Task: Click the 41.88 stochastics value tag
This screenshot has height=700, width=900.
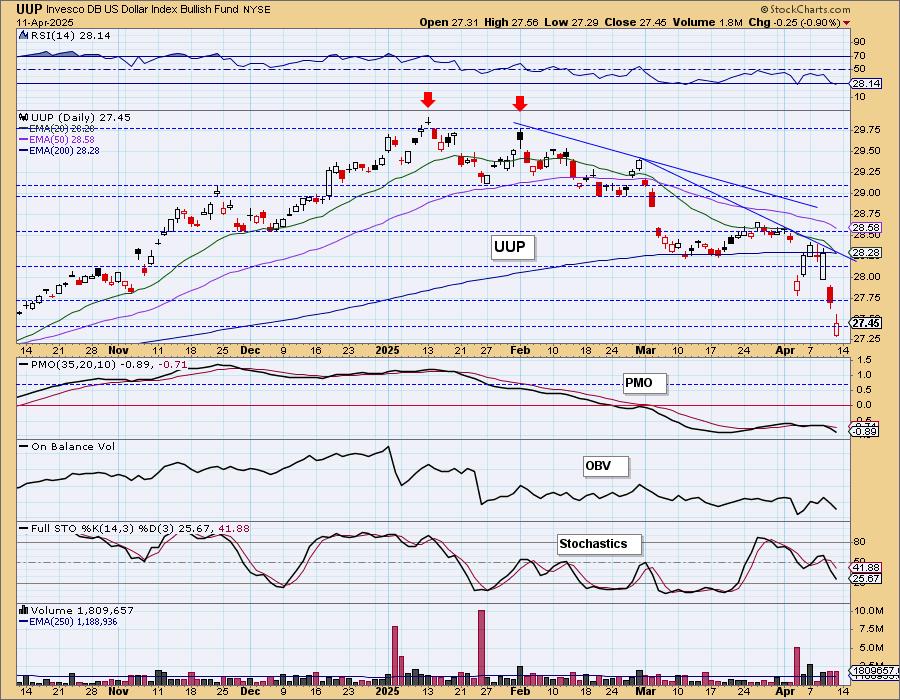Action: tap(866, 567)
